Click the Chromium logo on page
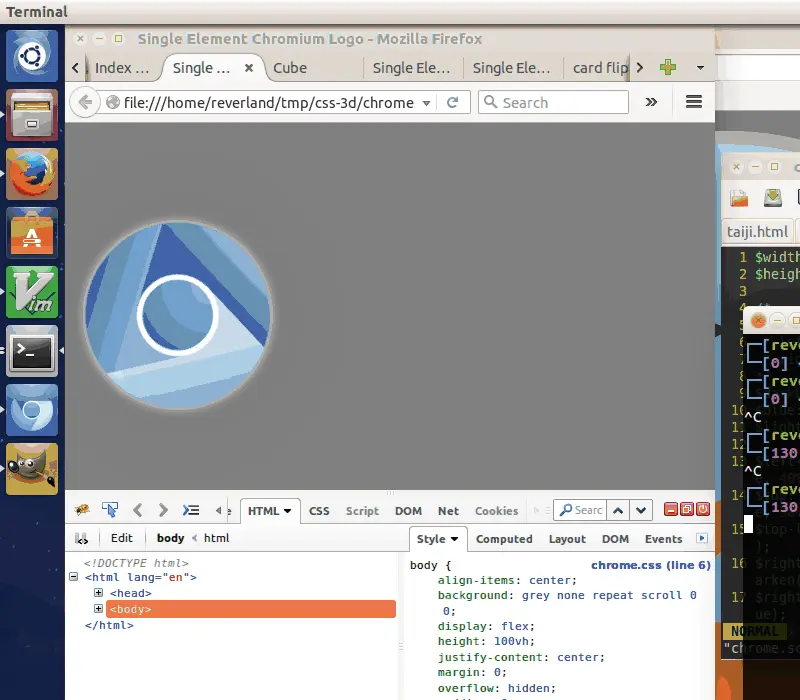 (x=178, y=315)
